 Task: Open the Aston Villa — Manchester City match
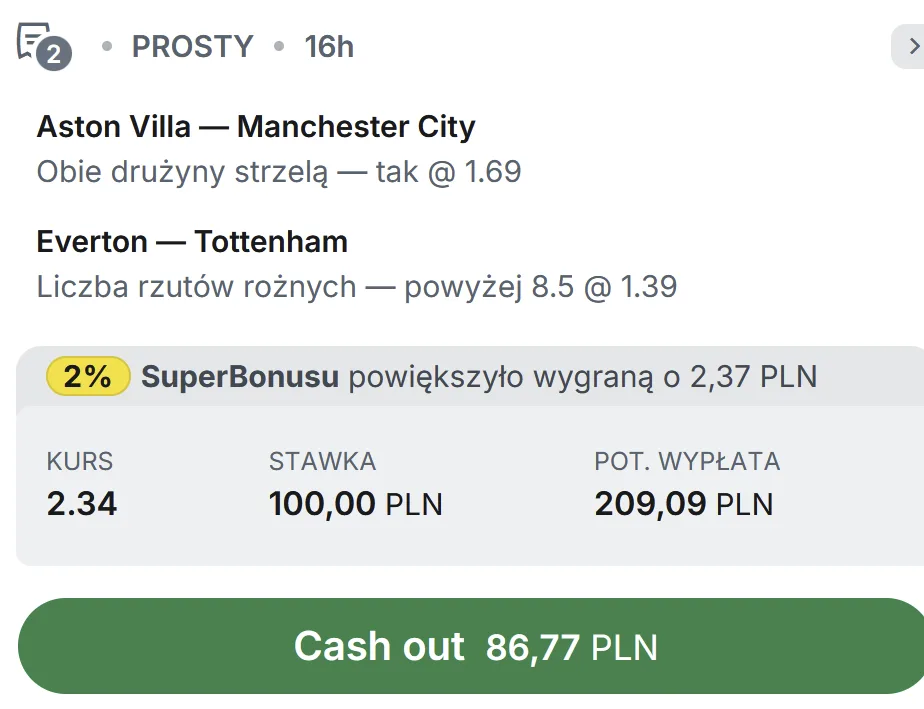pos(255,127)
